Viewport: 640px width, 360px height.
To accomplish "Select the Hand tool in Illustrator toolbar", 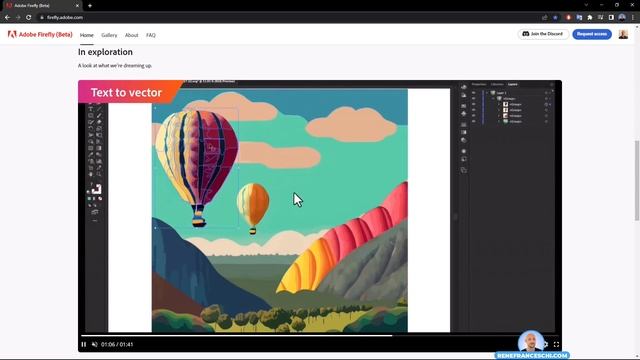I will click(91, 174).
